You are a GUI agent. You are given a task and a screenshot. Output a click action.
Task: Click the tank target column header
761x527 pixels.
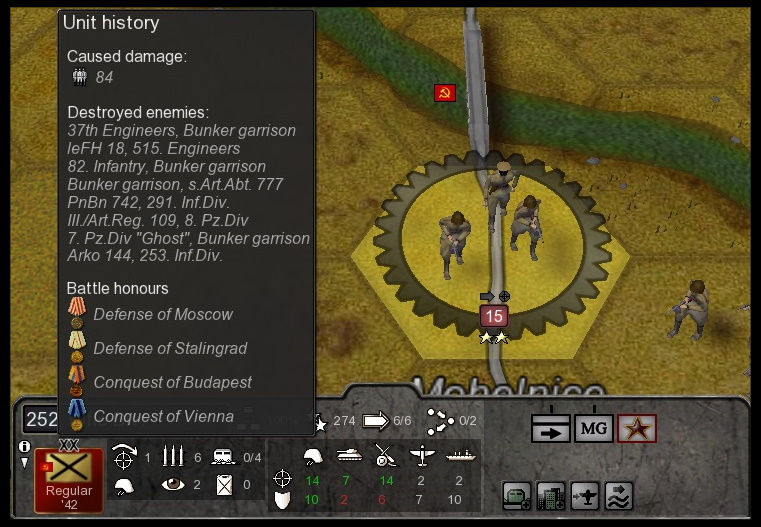(x=349, y=455)
